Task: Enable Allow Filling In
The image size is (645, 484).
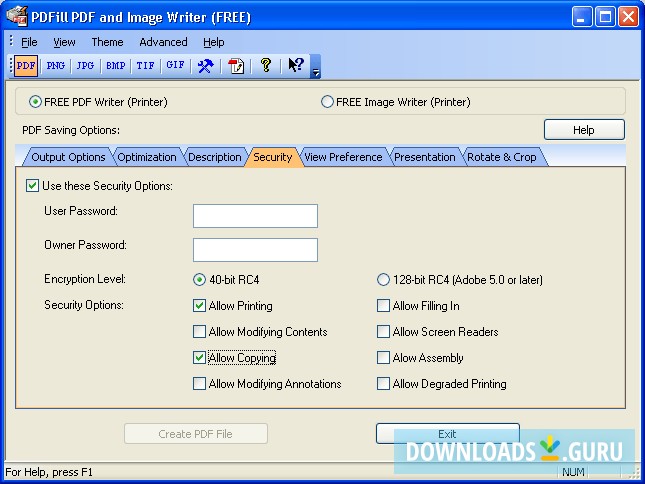Action: click(383, 306)
